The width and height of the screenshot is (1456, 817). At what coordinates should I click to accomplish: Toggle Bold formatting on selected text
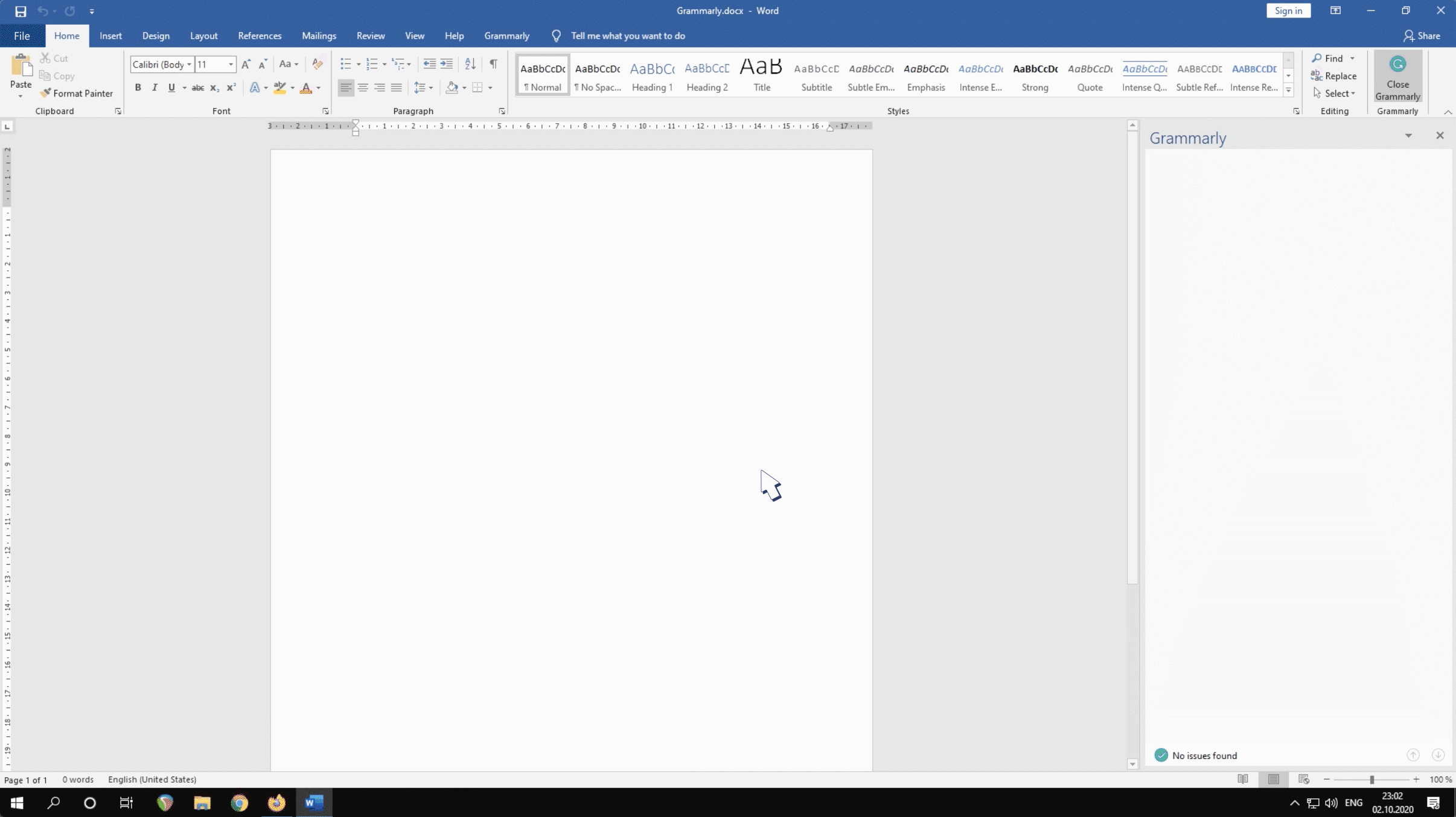click(137, 88)
